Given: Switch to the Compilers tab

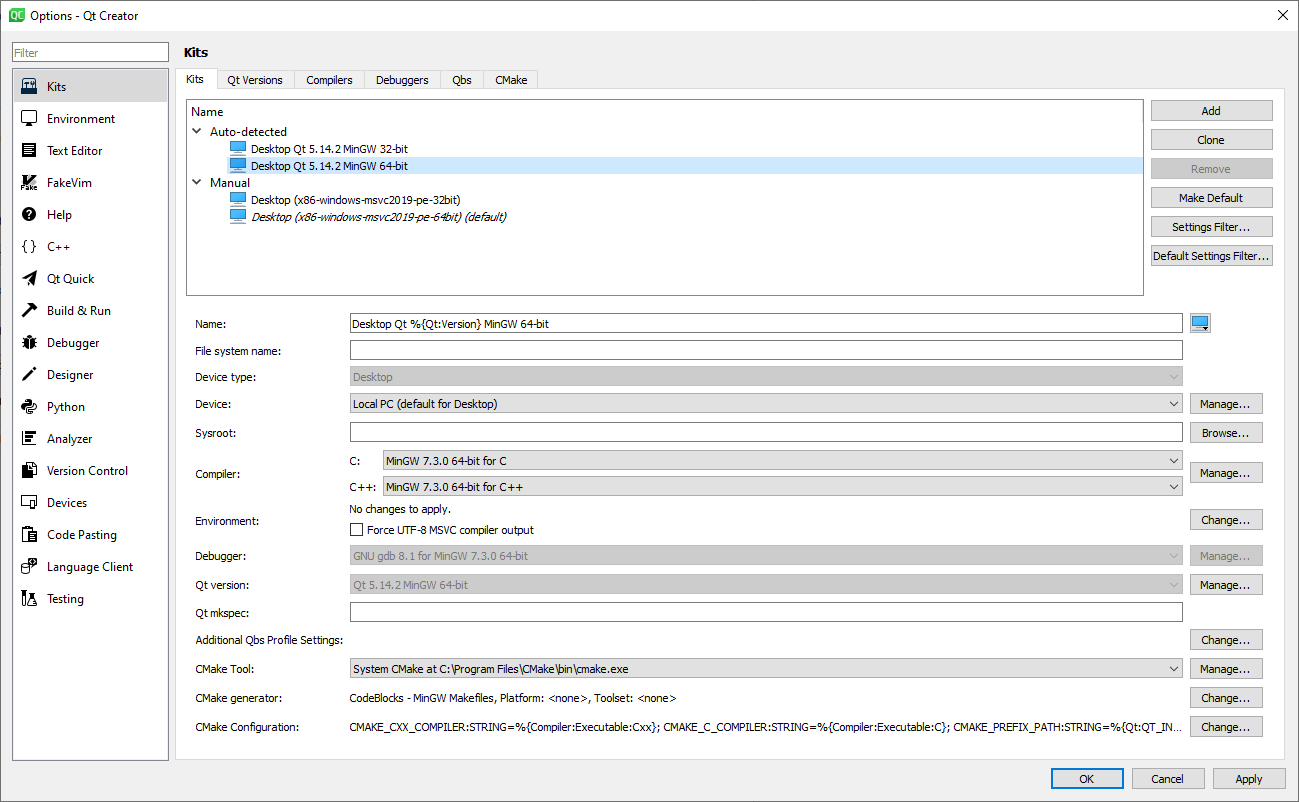Looking at the screenshot, I should [329, 80].
